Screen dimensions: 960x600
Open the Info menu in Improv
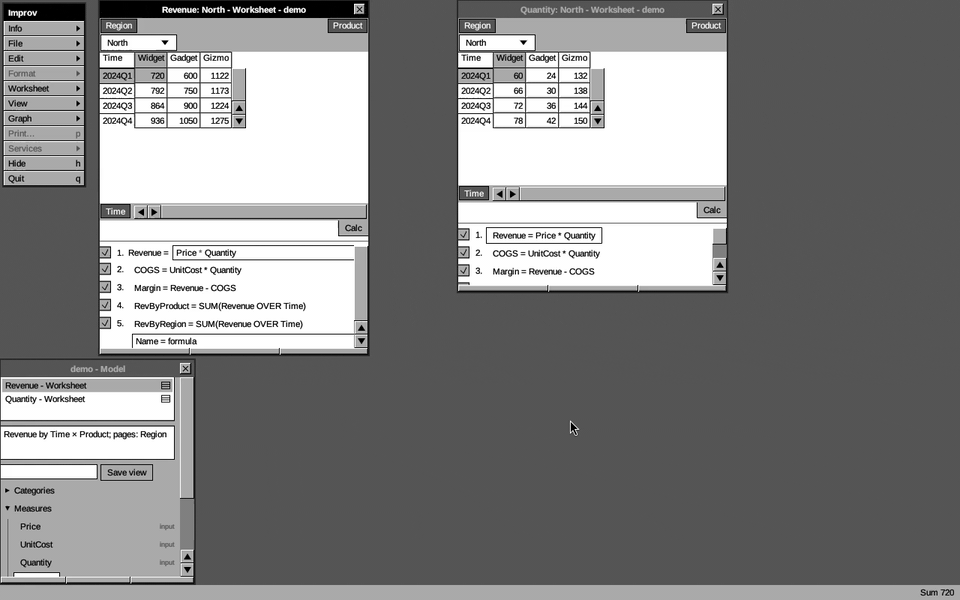point(43,28)
